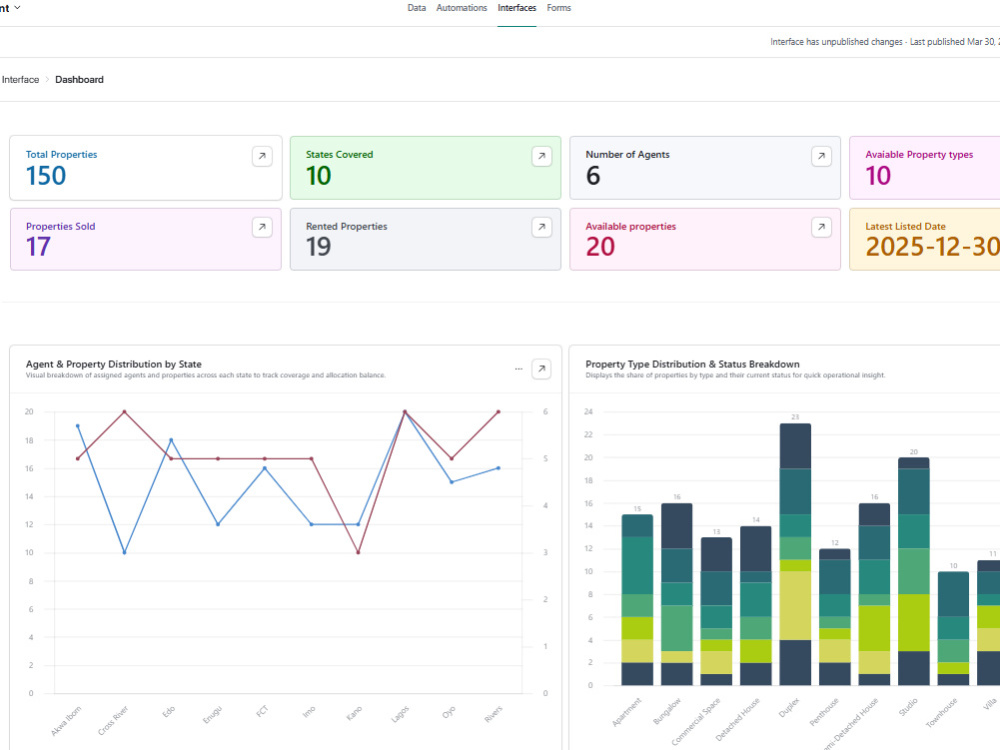Open the Data tab
This screenshot has width=1000, height=750.
(416, 8)
